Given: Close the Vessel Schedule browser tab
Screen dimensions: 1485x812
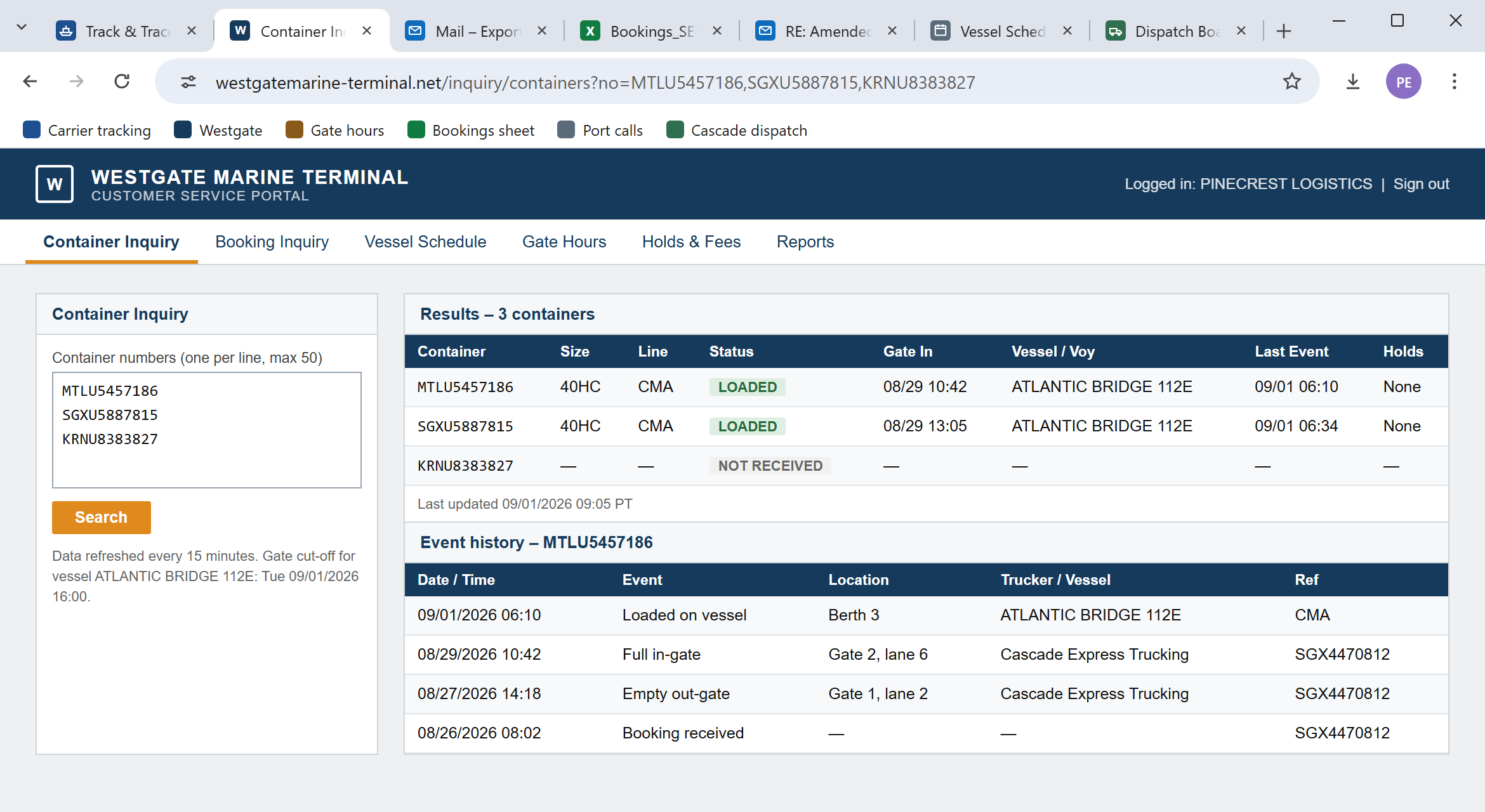Looking at the screenshot, I should pyautogui.click(x=1067, y=30).
